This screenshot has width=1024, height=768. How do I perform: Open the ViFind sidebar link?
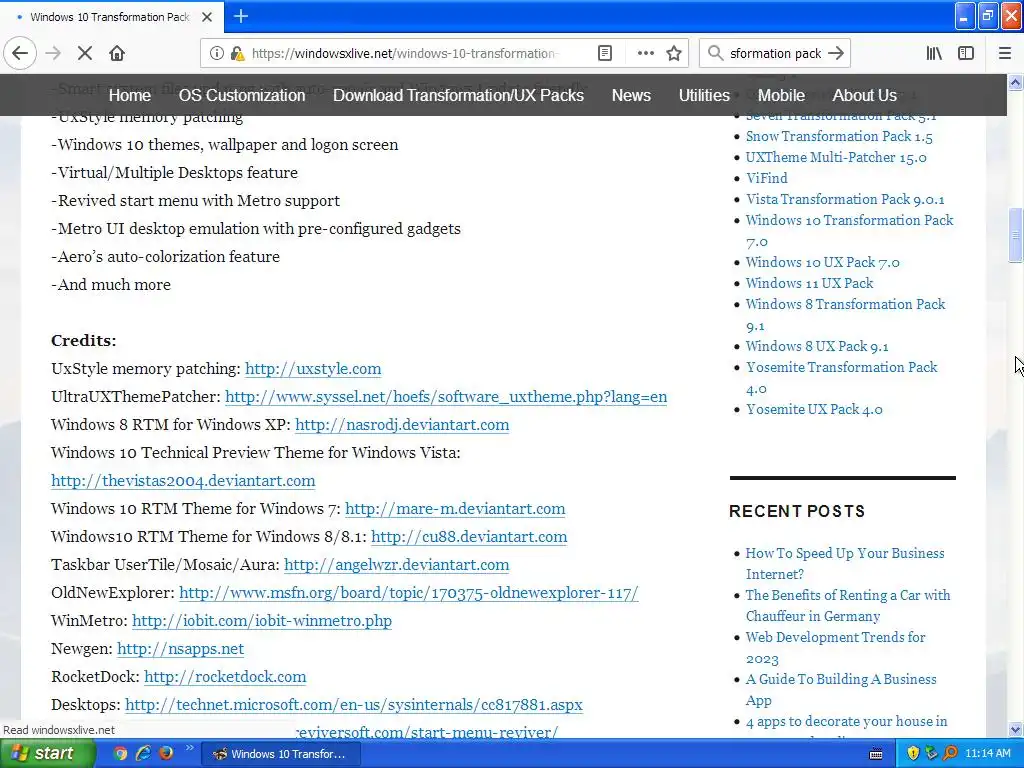pos(766,178)
